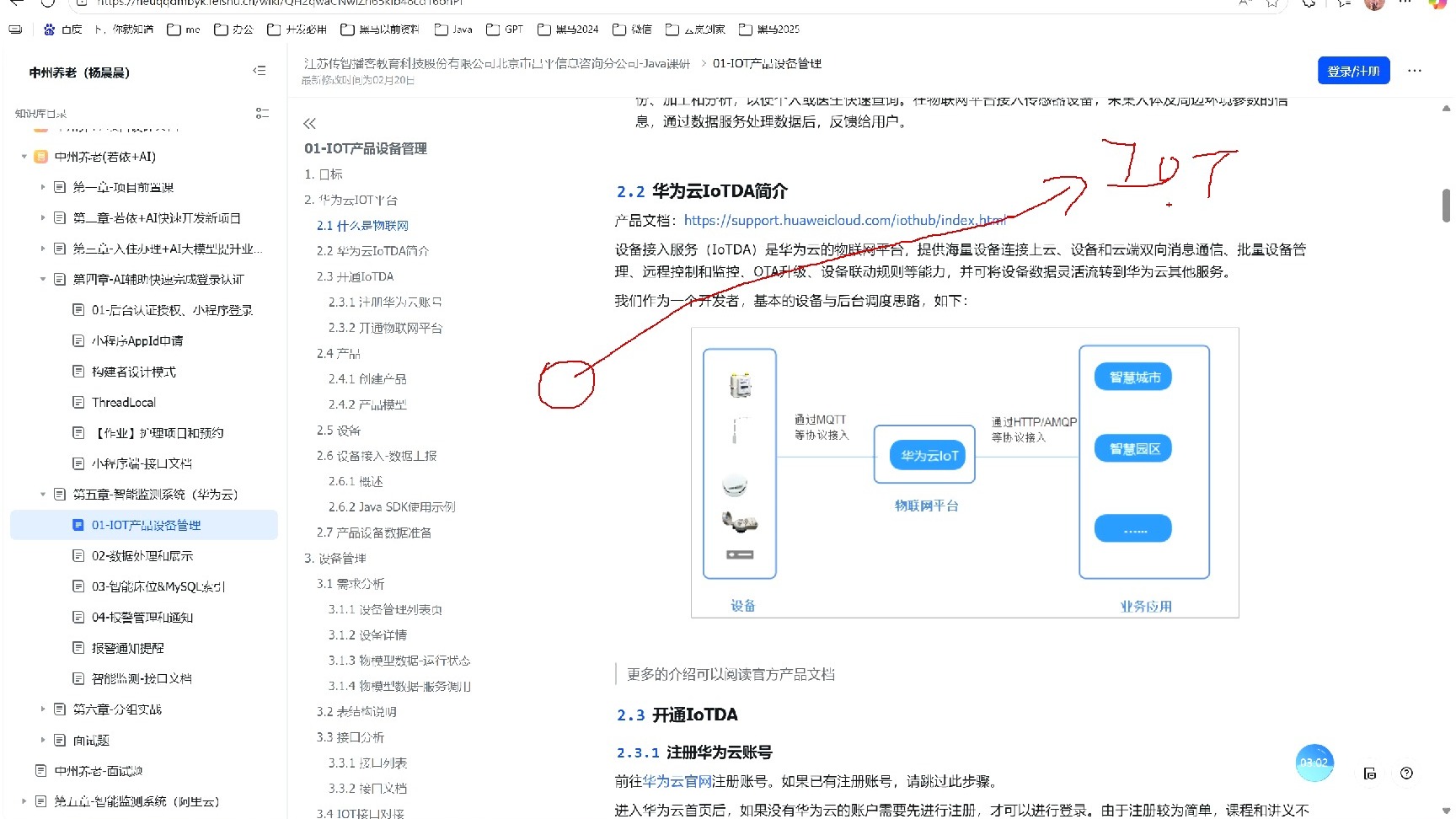Collapse the left knowledge base sidebar
Image resolution: width=1456 pixels, height=819 pixels.
(x=260, y=71)
